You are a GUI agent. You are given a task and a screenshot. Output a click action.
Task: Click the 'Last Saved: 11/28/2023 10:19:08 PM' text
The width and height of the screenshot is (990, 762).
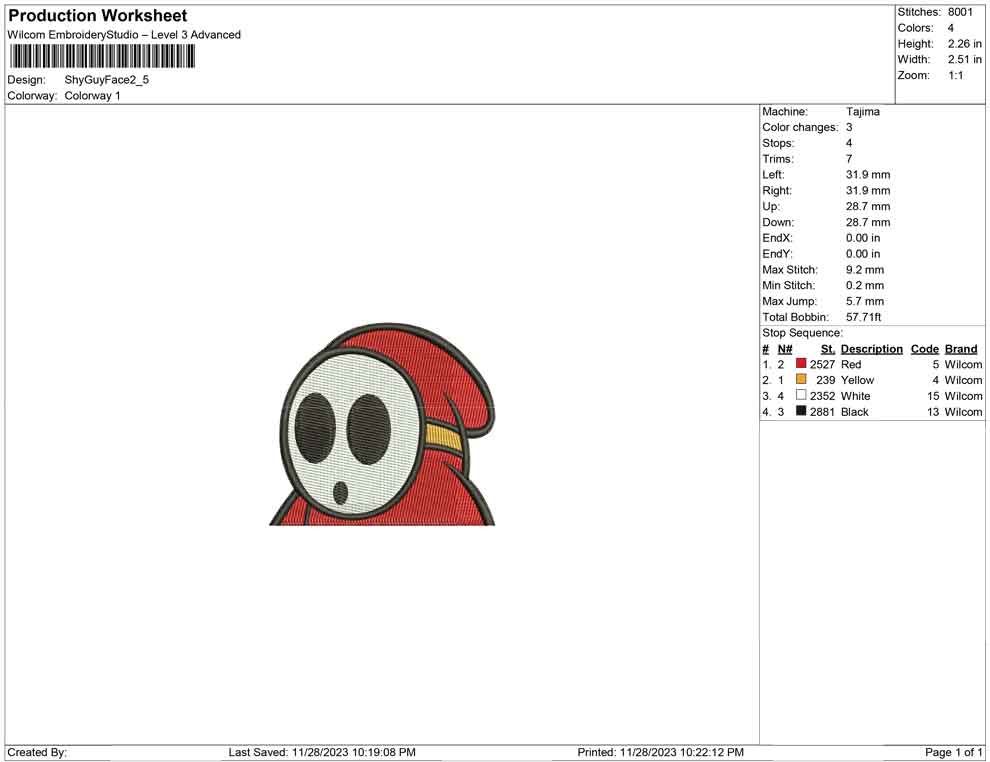(322, 752)
